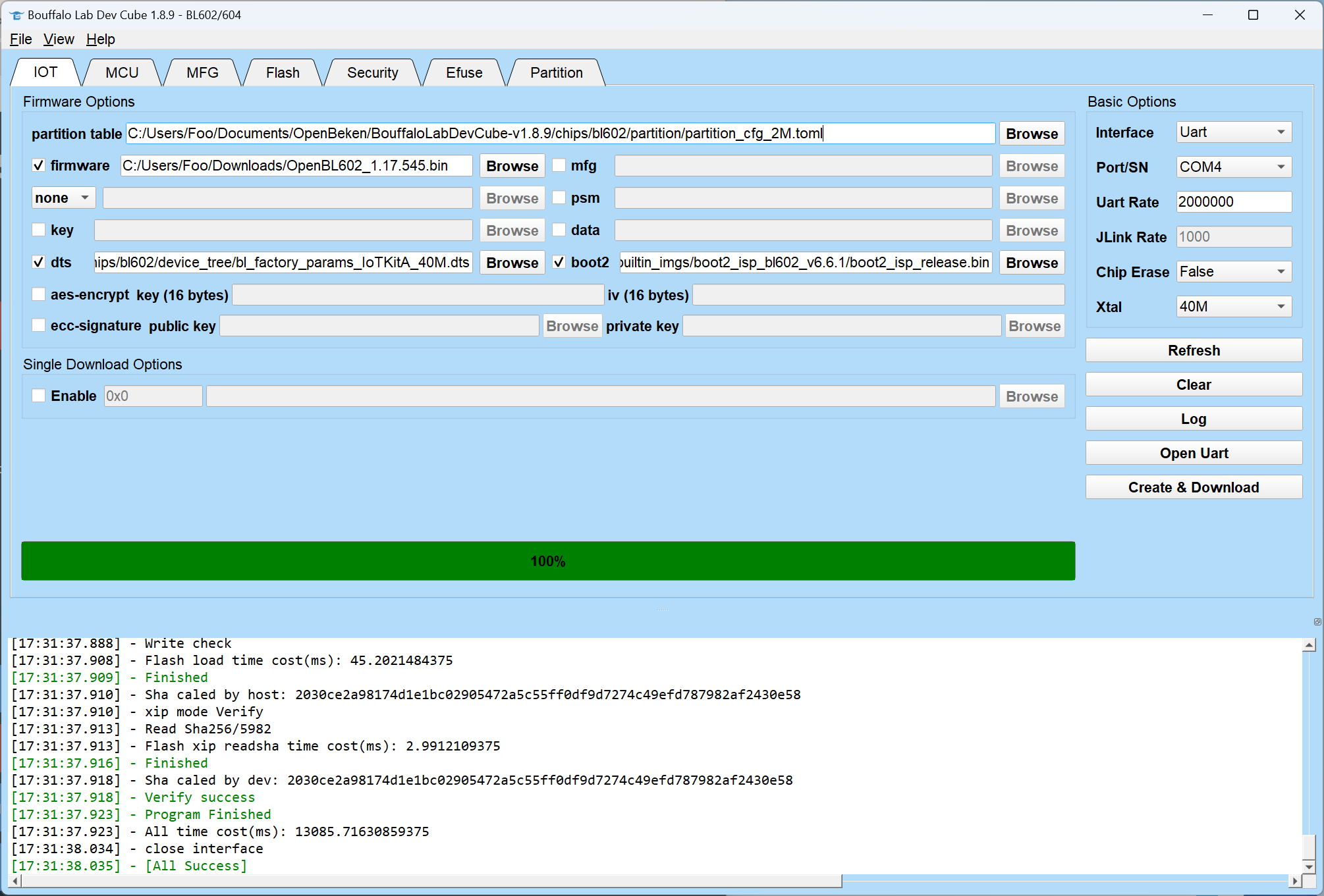Enable the psm checkbox

click(559, 198)
